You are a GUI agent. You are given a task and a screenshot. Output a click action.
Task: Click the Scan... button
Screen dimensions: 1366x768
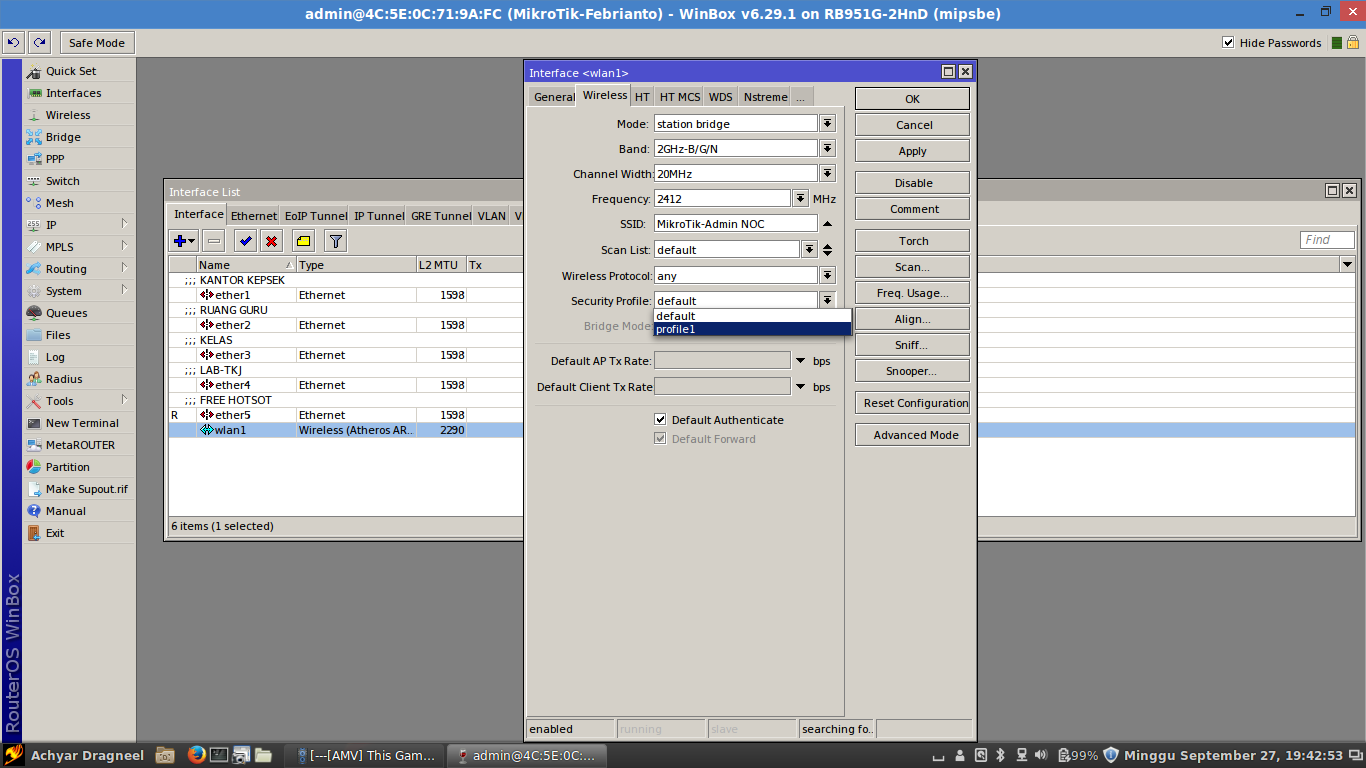[x=912, y=267]
